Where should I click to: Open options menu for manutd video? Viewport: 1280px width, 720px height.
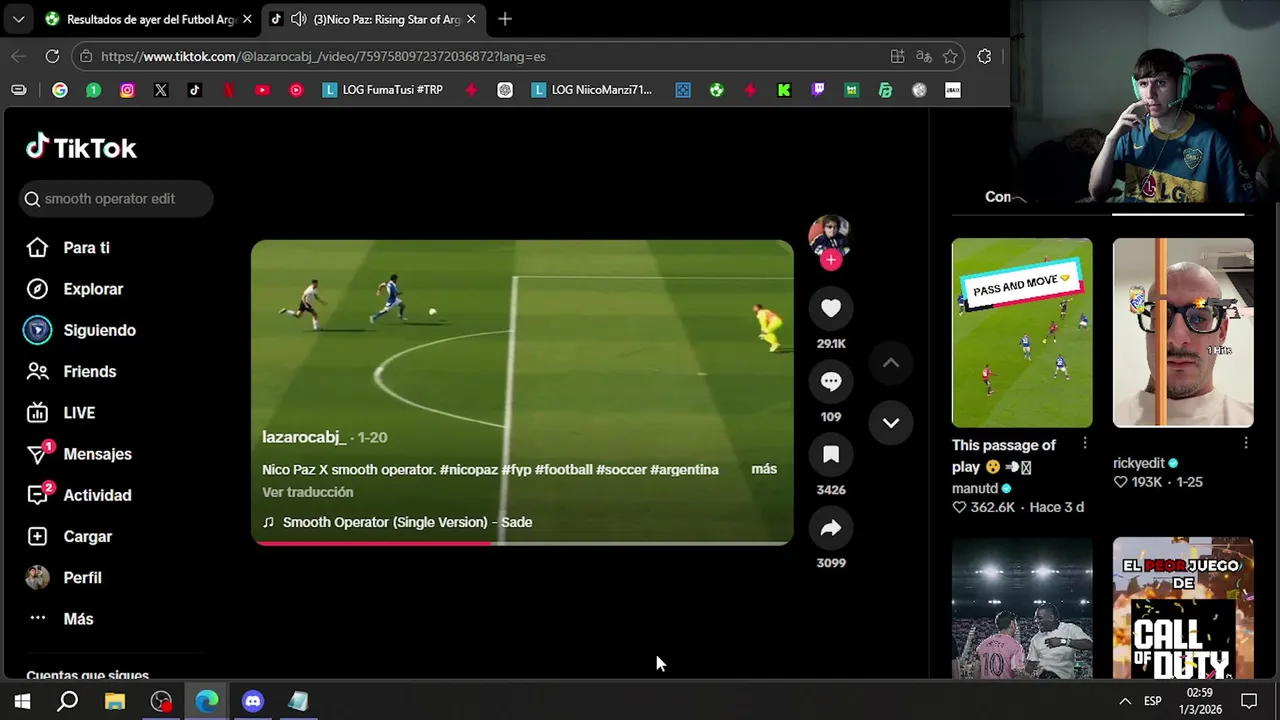pos(1085,444)
